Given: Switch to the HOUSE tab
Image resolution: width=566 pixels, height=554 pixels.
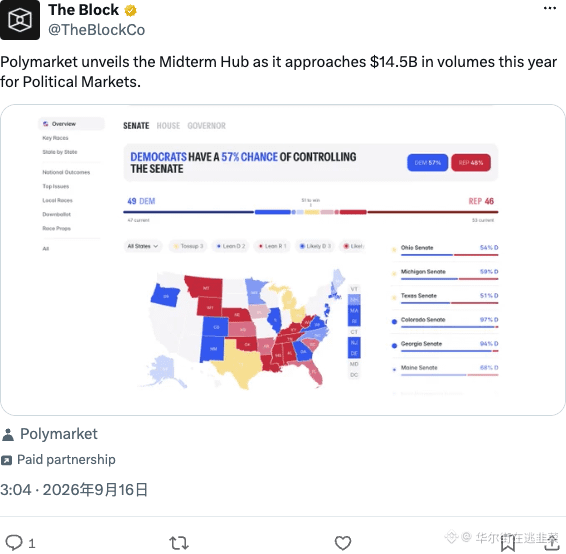Looking at the screenshot, I should point(168,126).
